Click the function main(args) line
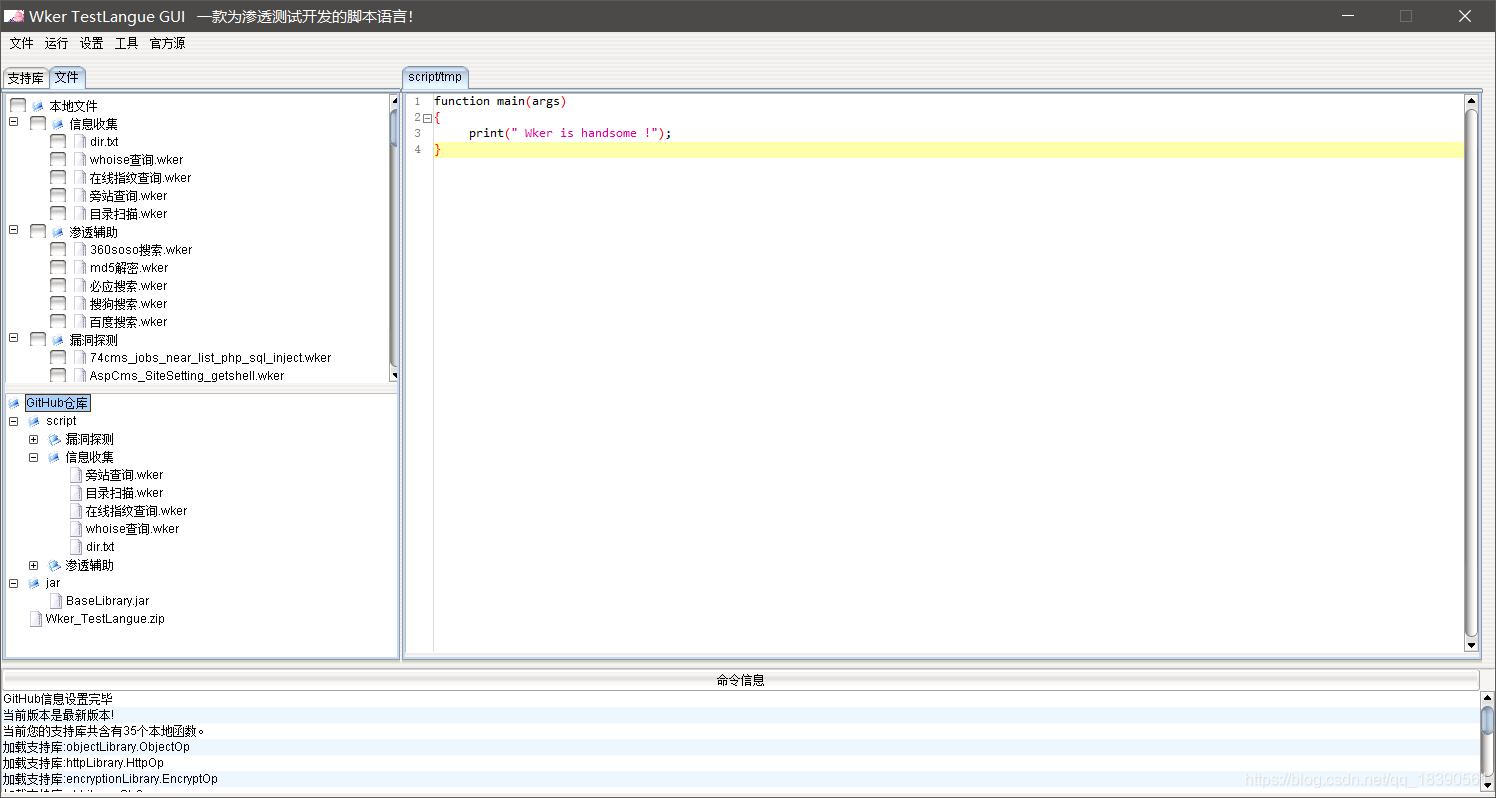 click(500, 101)
